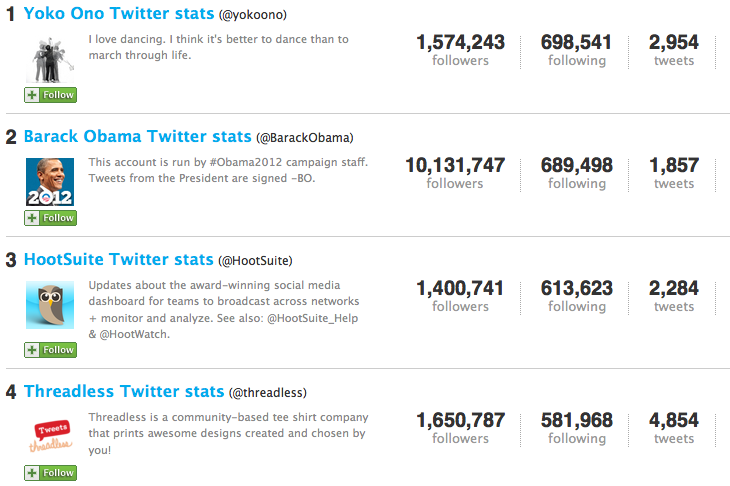This screenshot has width=730, height=486.
Task: Open Barack Obama Twitter stats link
Action: tap(137, 136)
